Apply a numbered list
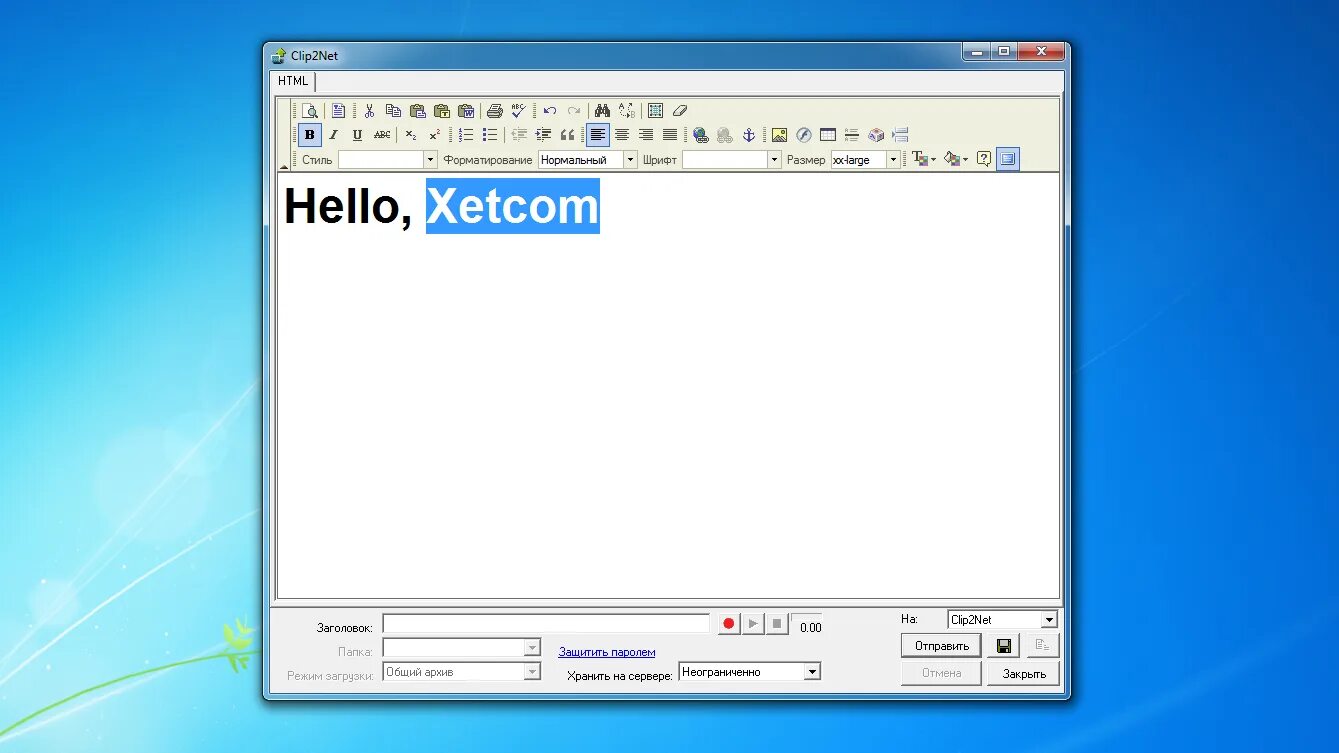 pos(465,133)
